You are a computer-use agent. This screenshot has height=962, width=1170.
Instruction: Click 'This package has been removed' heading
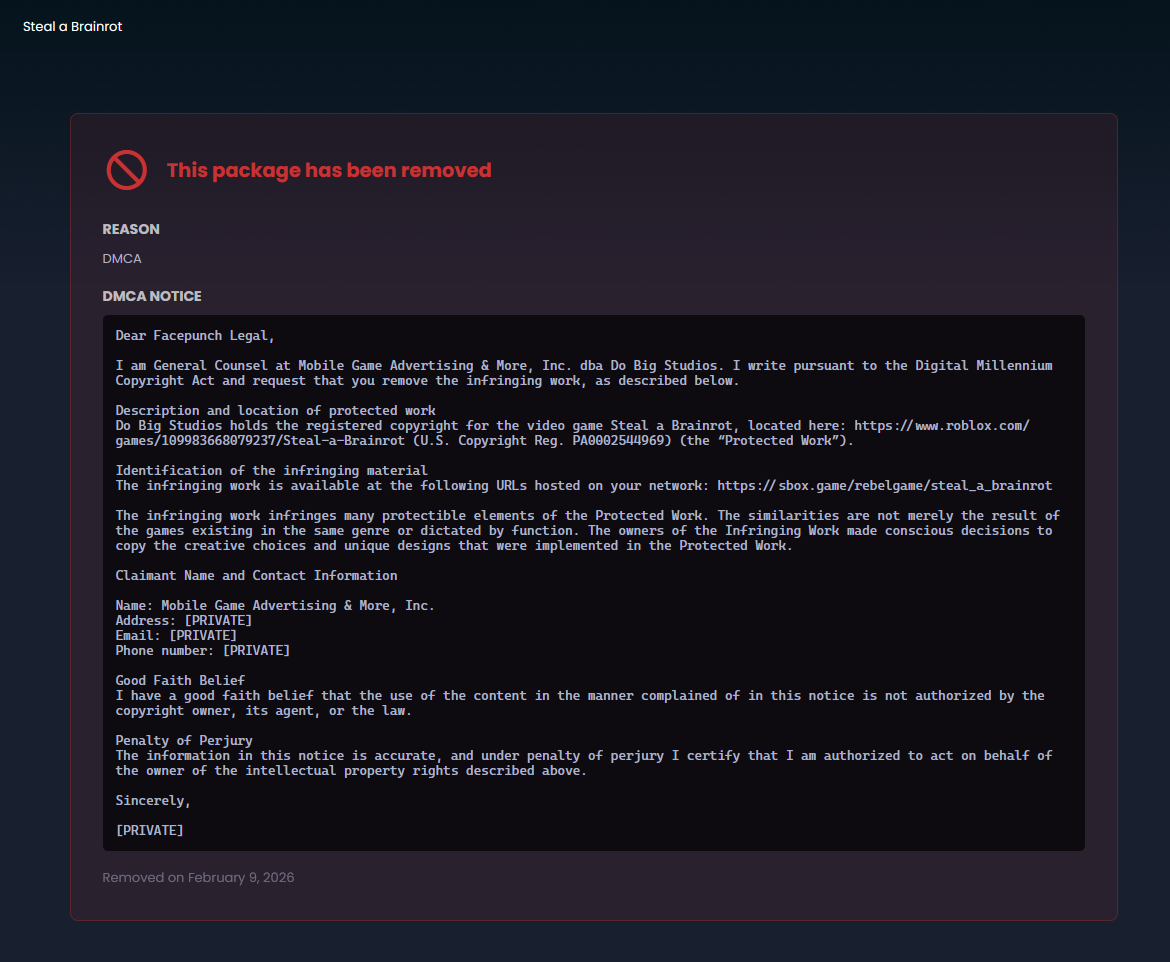[329, 170]
